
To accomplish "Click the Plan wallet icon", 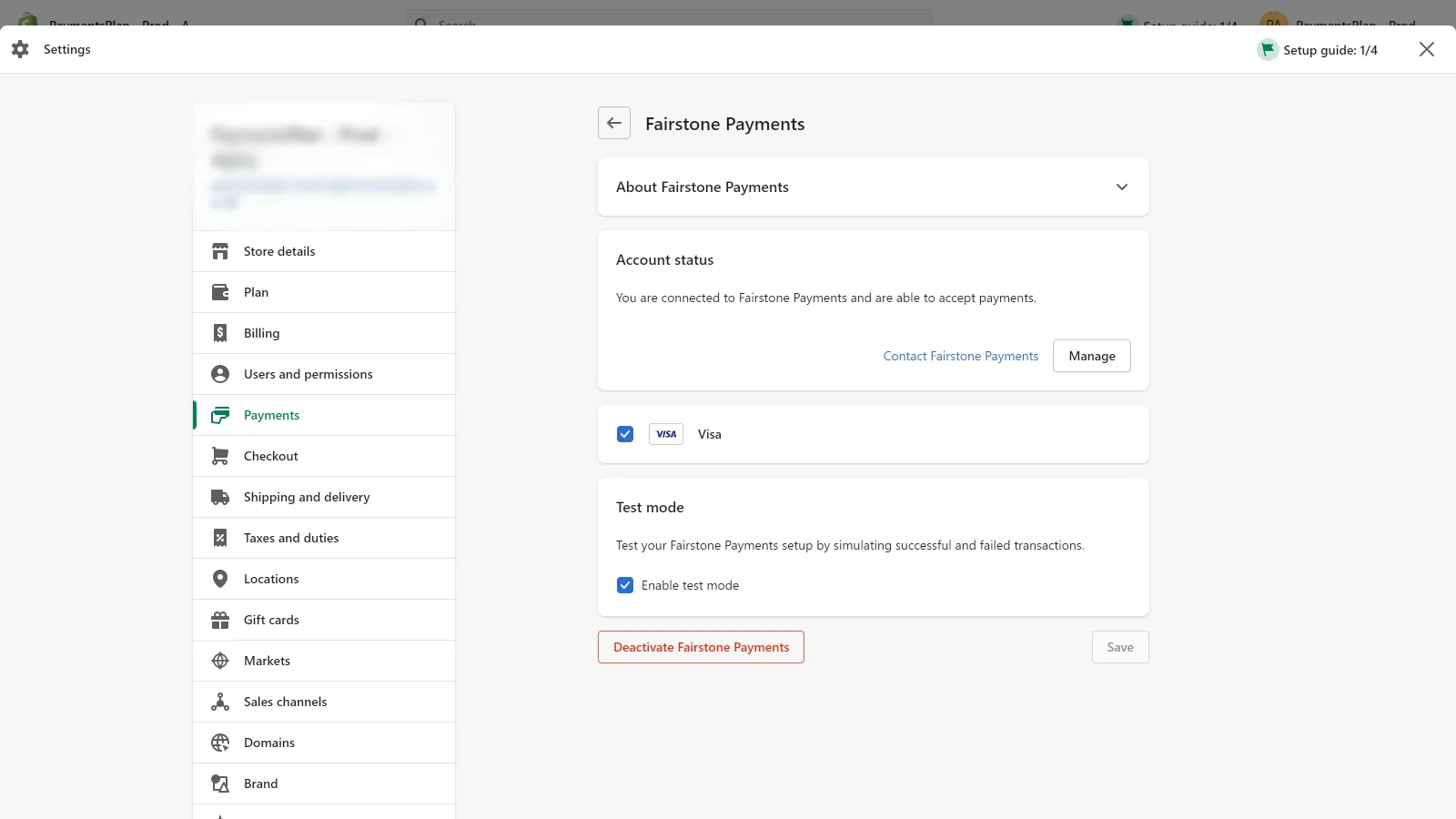I will (220, 292).
